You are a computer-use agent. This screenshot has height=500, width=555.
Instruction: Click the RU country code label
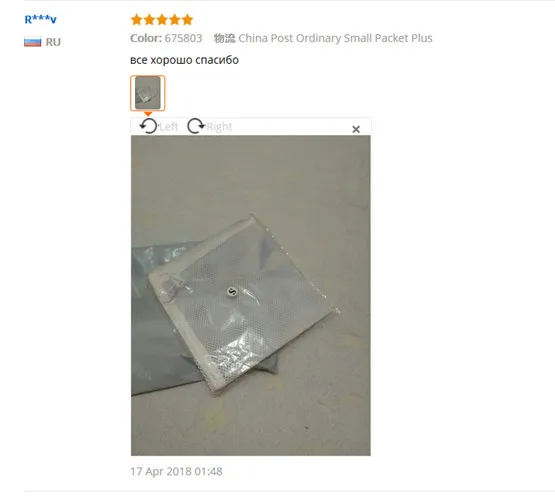coord(53,42)
